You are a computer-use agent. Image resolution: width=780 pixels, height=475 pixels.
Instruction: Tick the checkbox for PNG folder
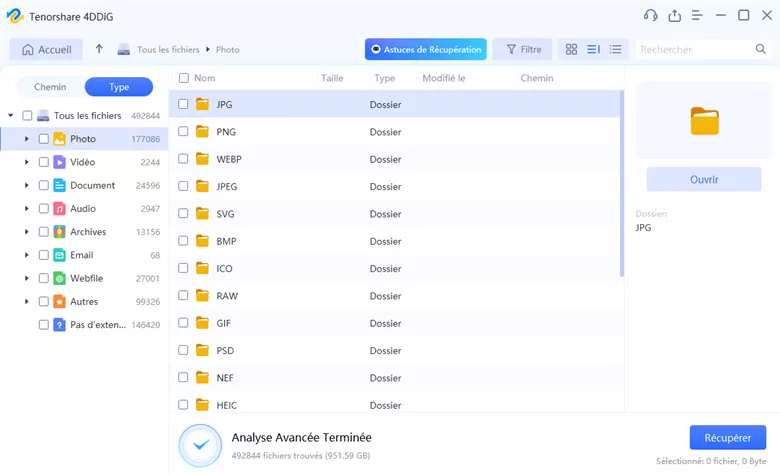coord(183,131)
